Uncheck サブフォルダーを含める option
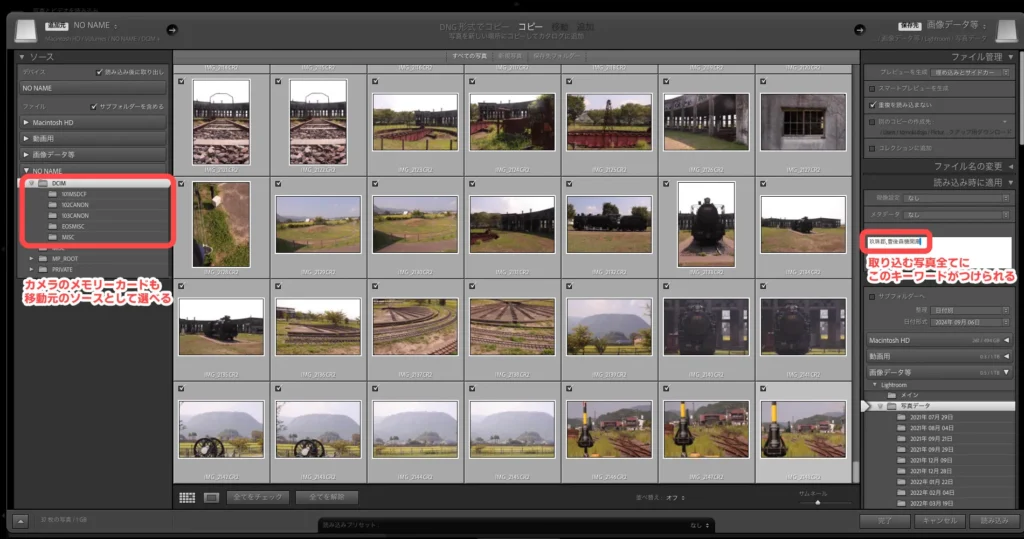1024x539 pixels. (x=93, y=105)
